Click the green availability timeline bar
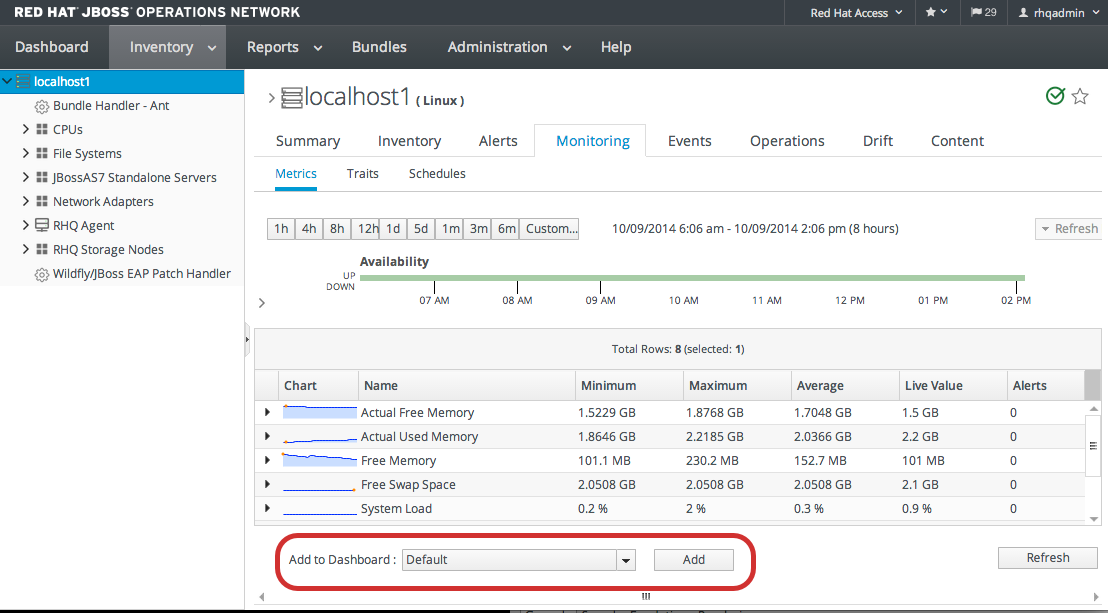Viewport: 1108px width, 613px height. 692,278
